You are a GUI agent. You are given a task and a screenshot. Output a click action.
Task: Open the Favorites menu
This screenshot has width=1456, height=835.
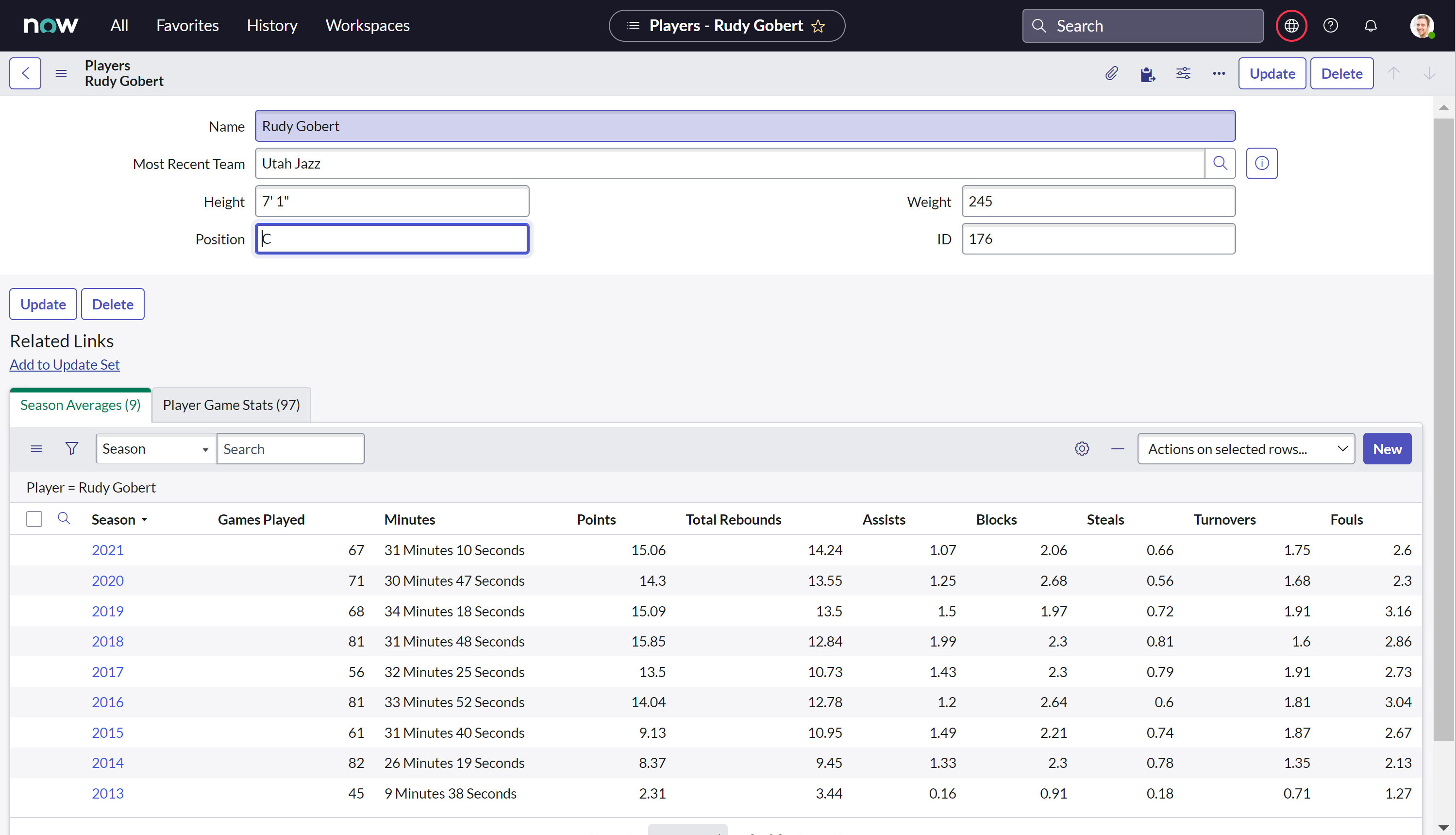(187, 26)
